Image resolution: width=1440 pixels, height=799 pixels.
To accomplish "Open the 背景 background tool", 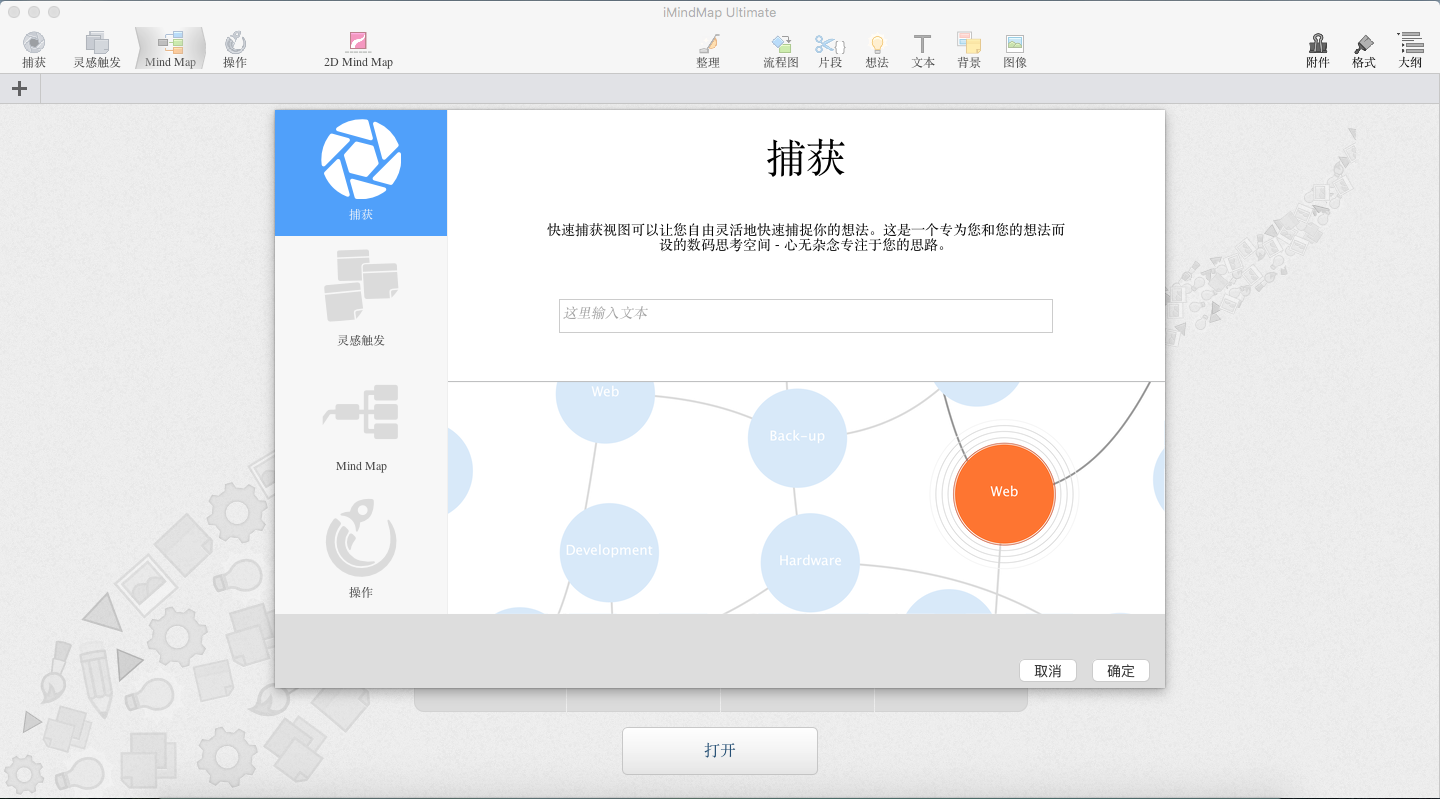I will click(x=969, y=50).
